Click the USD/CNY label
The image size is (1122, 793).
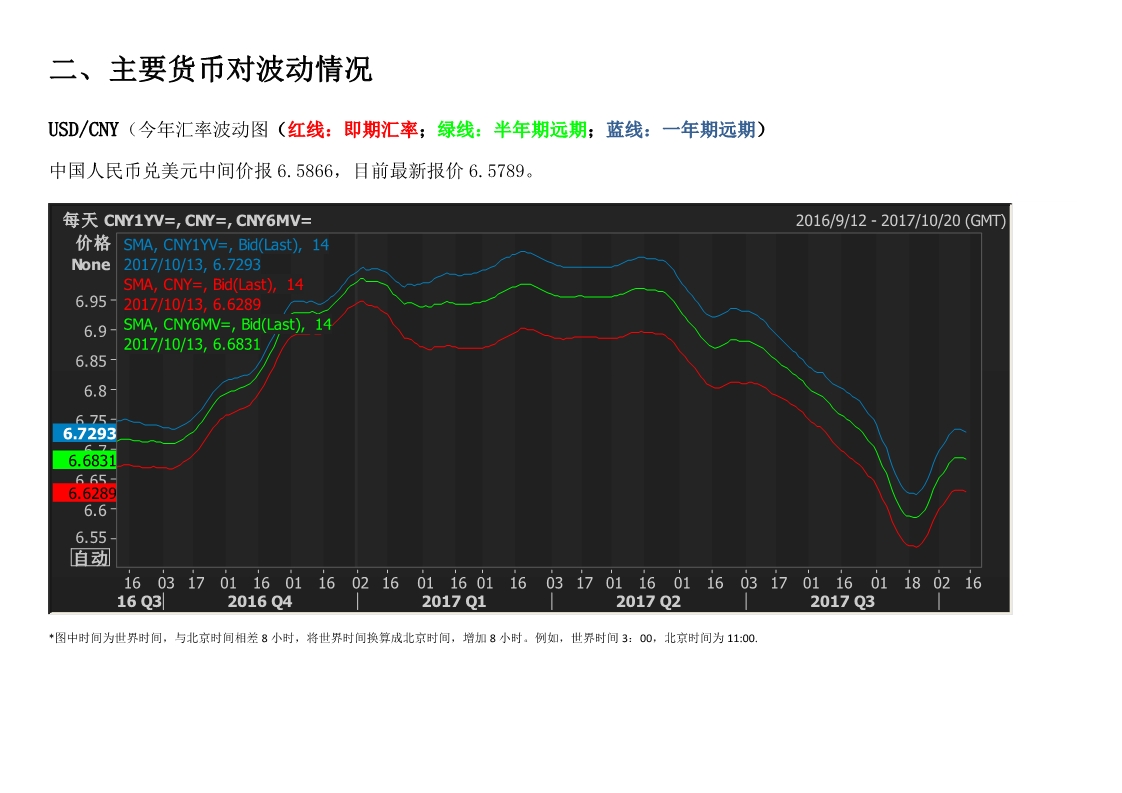click(x=83, y=130)
